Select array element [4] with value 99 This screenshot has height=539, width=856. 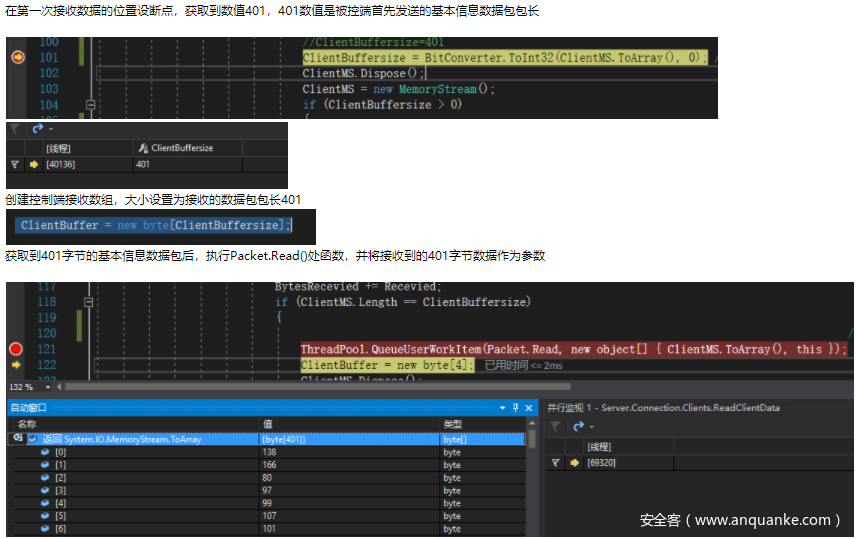61,503
